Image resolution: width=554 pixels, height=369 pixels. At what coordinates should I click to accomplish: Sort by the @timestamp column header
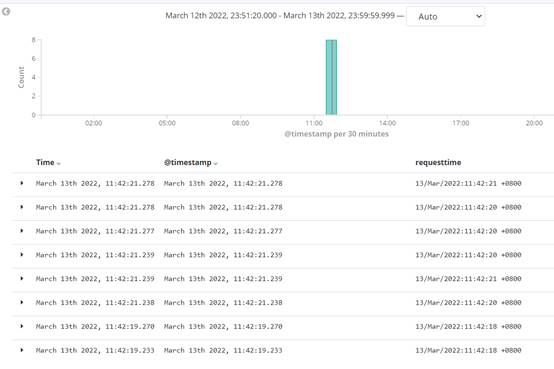tap(187, 162)
